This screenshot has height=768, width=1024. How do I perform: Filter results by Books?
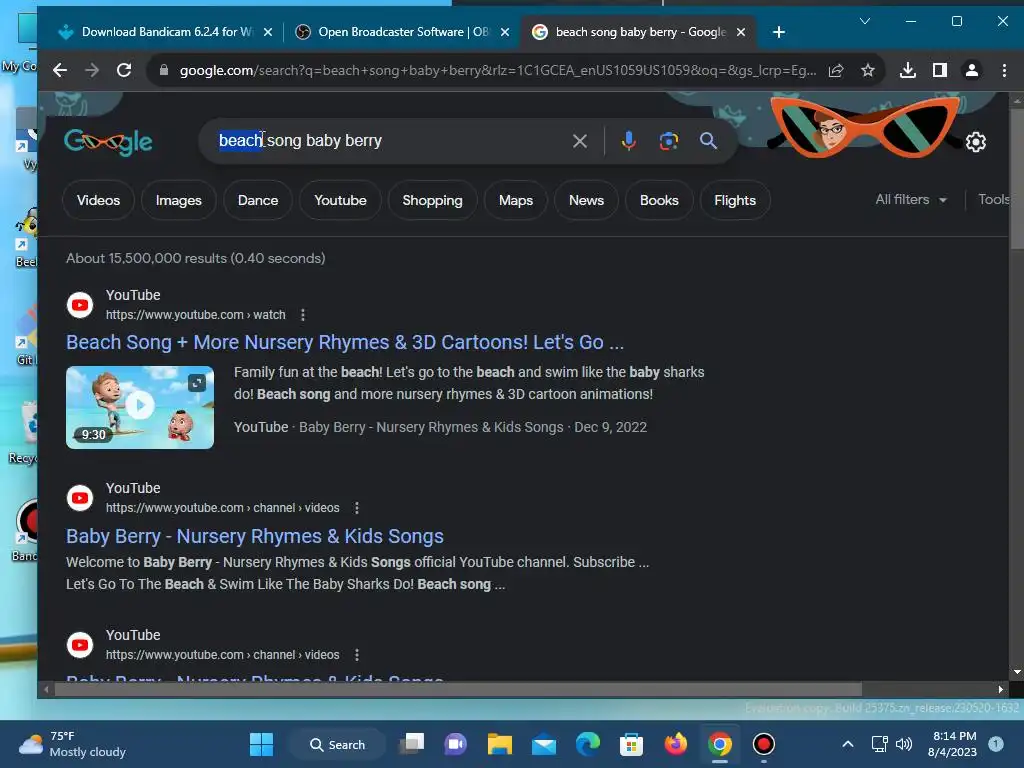[659, 200]
